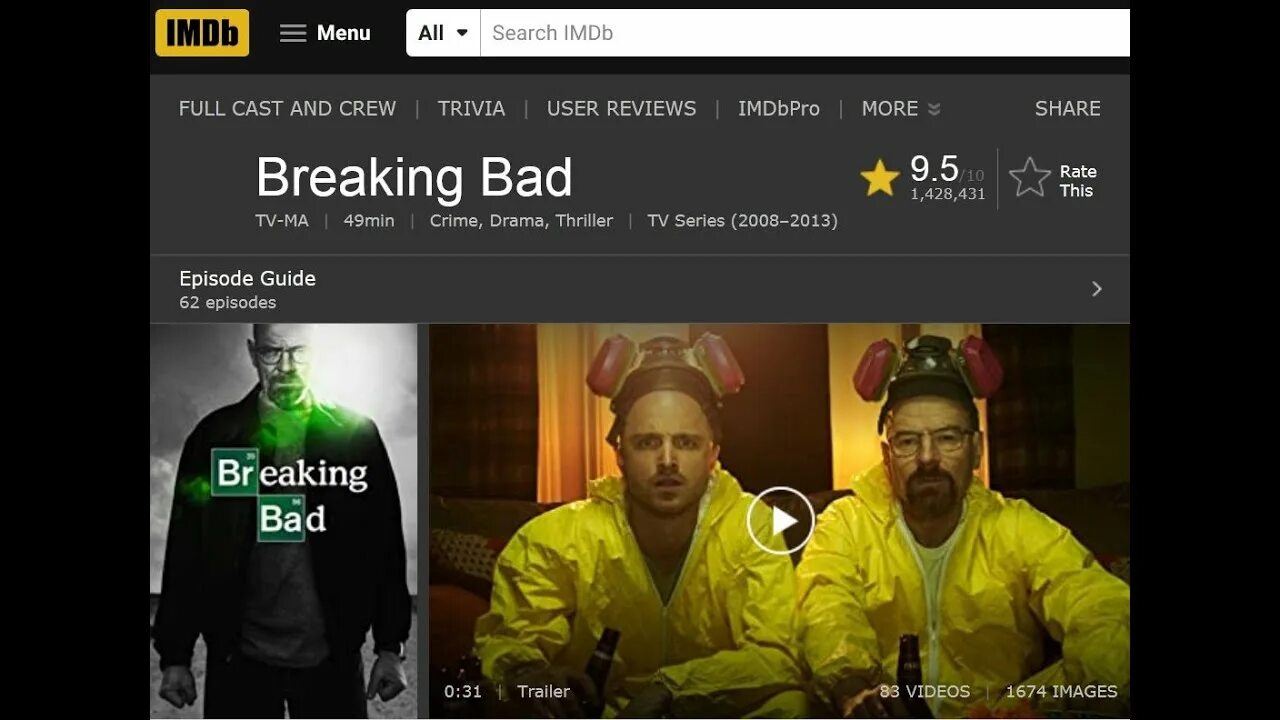The height and width of the screenshot is (720, 1280).
Task: Expand the MORE dropdown menu
Action: (901, 108)
